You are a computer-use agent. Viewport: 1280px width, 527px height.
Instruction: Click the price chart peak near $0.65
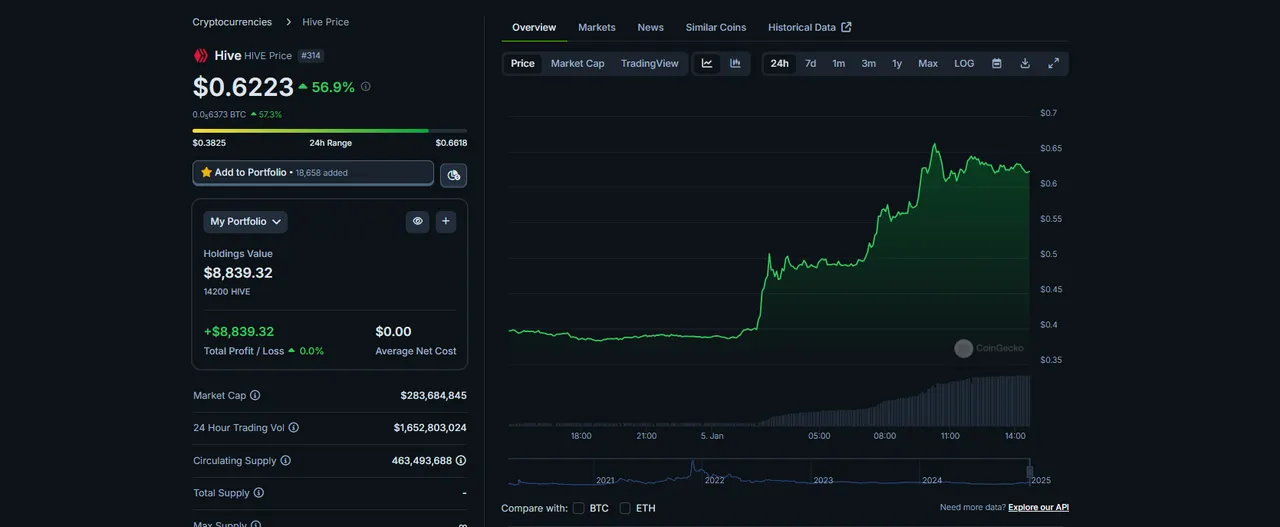(935, 145)
